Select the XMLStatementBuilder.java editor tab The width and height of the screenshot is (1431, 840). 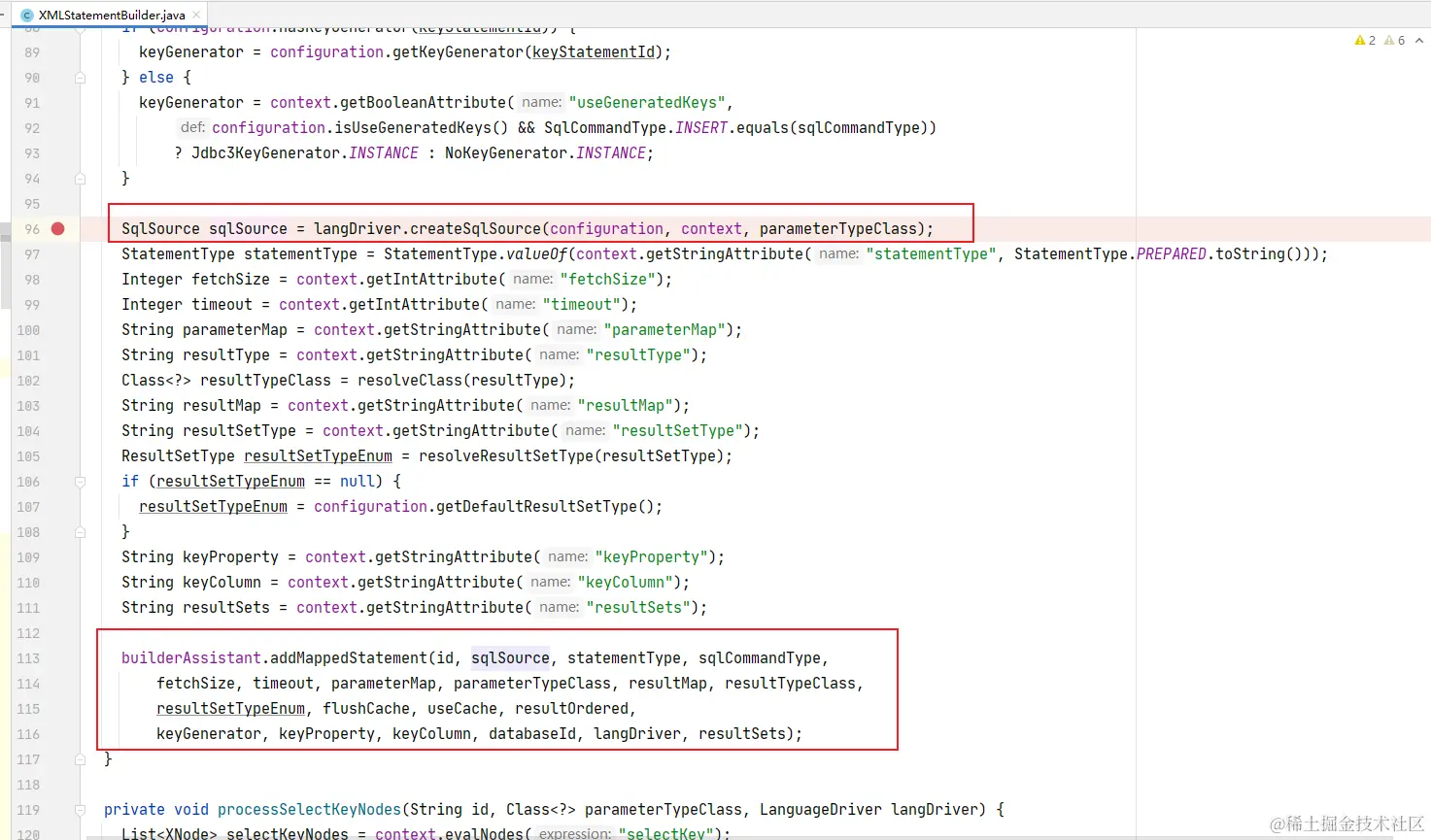click(111, 15)
